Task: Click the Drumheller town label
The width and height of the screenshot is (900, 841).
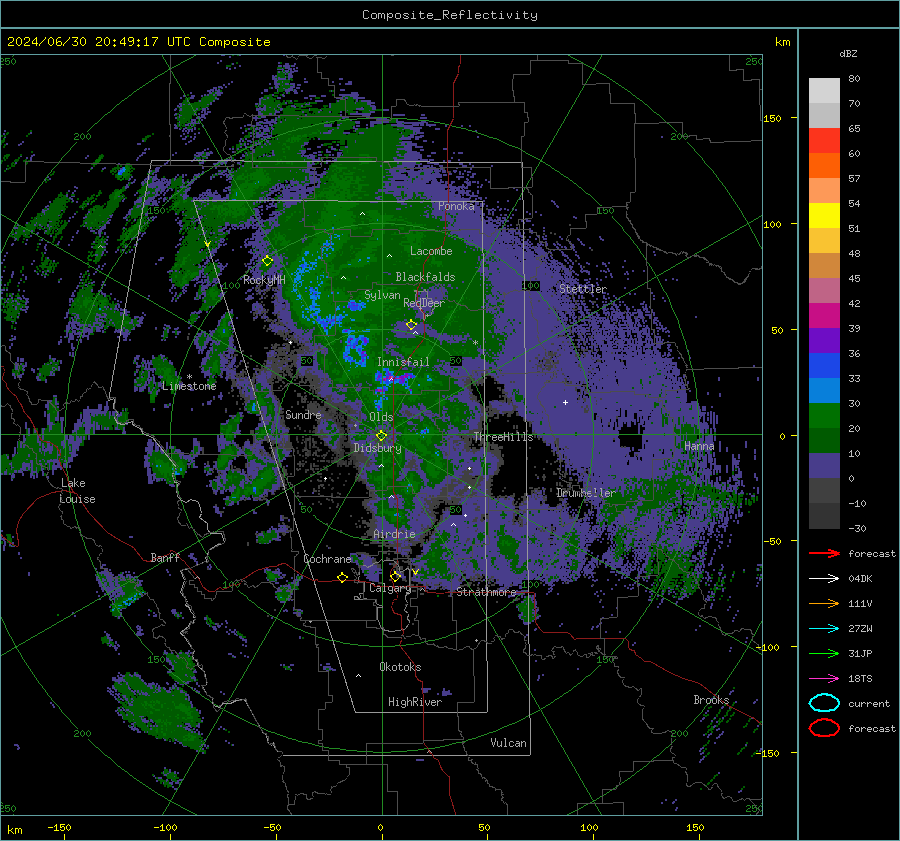Action: (x=585, y=493)
